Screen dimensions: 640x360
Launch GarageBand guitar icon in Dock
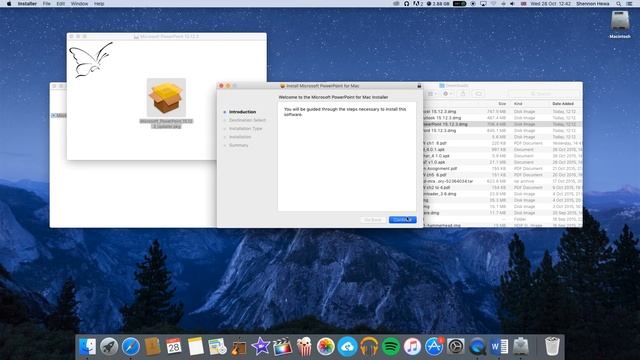pyautogui.click(x=239, y=347)
